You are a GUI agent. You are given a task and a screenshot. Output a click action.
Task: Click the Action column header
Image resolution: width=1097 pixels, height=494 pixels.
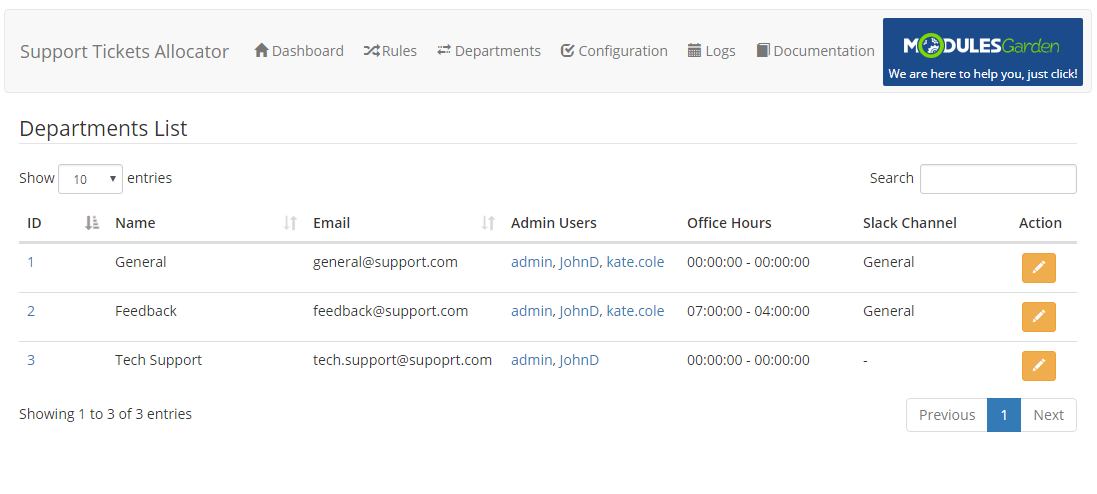point(1040,223)
